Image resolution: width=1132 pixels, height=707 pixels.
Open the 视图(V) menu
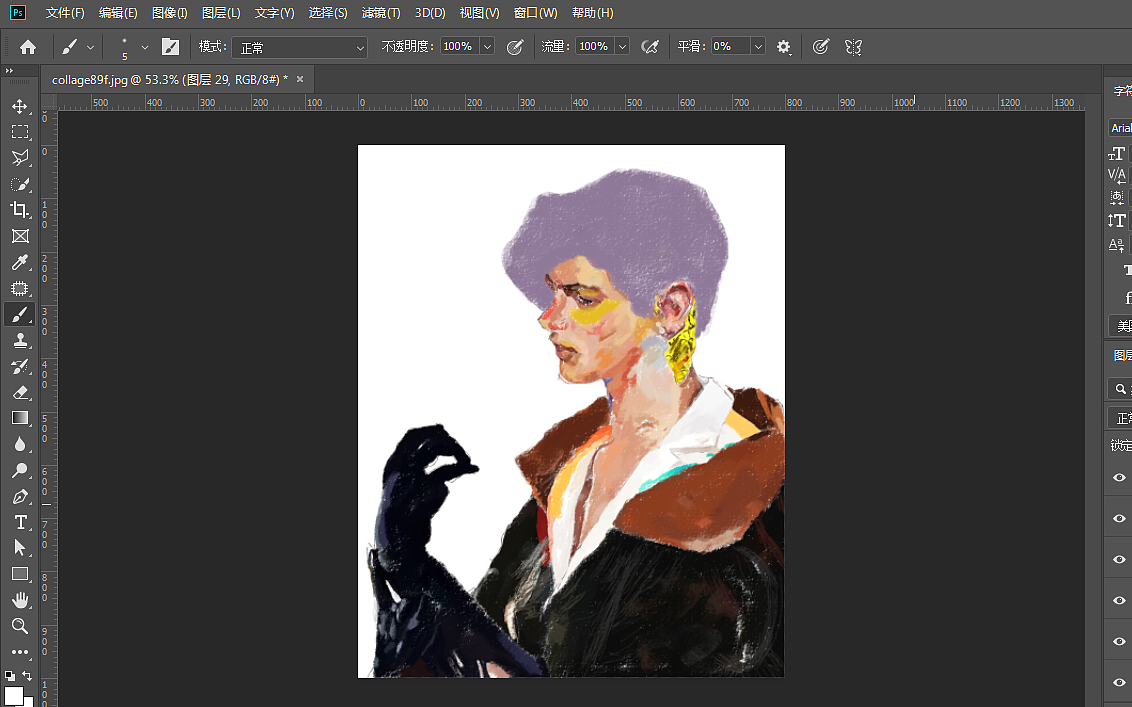point(479,13)
